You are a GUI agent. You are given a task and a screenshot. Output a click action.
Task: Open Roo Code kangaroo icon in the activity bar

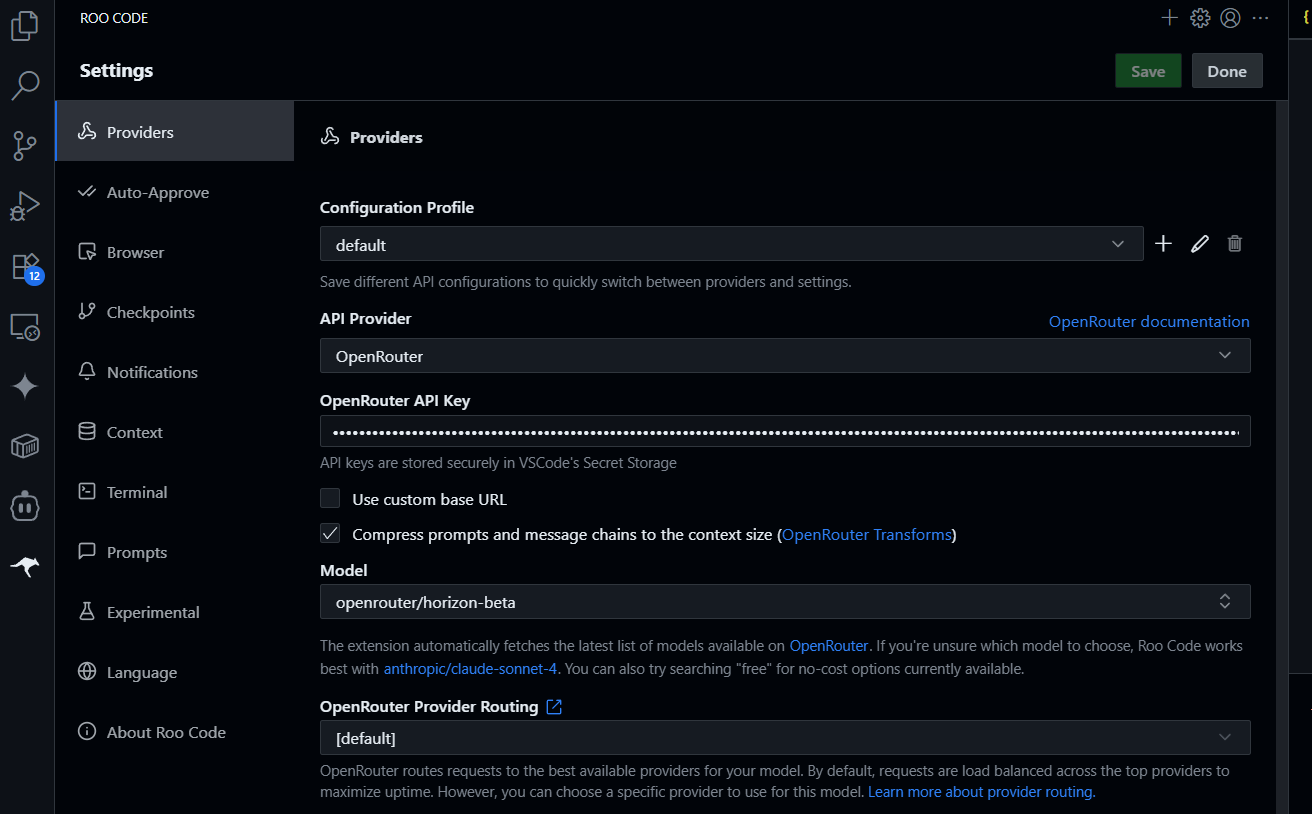click(25, 567)
